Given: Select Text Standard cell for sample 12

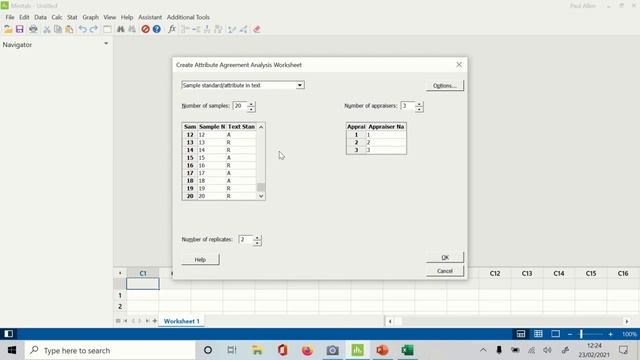Looking at the screenshot, I should [x=241, y=135].
